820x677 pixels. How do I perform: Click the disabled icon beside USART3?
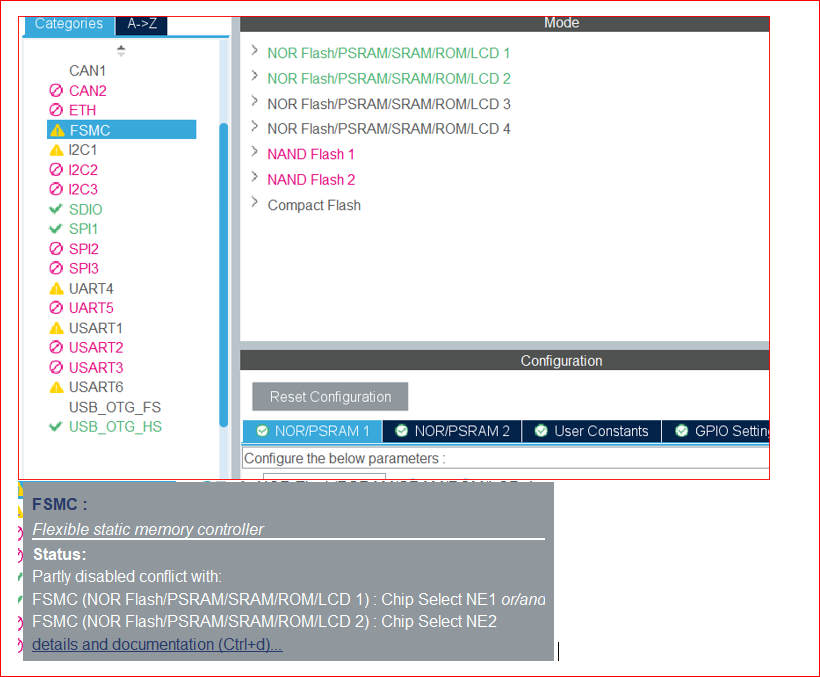tap(56, 368)
